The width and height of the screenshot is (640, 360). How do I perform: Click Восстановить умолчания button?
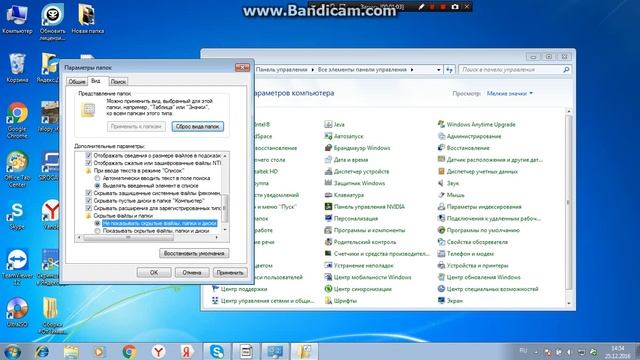click(x=194, y=253)
